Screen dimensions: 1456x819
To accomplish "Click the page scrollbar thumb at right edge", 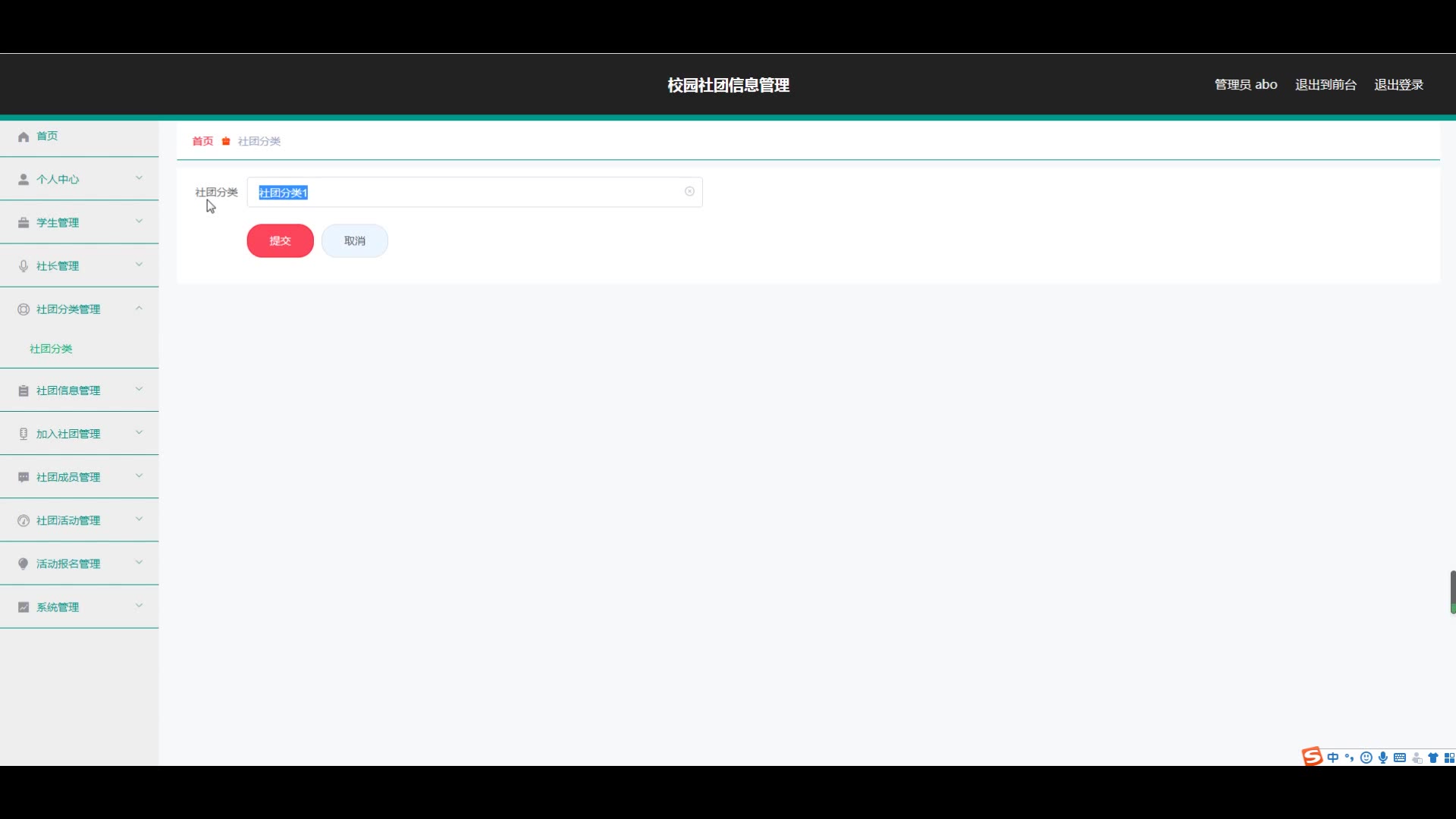I will coord(1452,591).
